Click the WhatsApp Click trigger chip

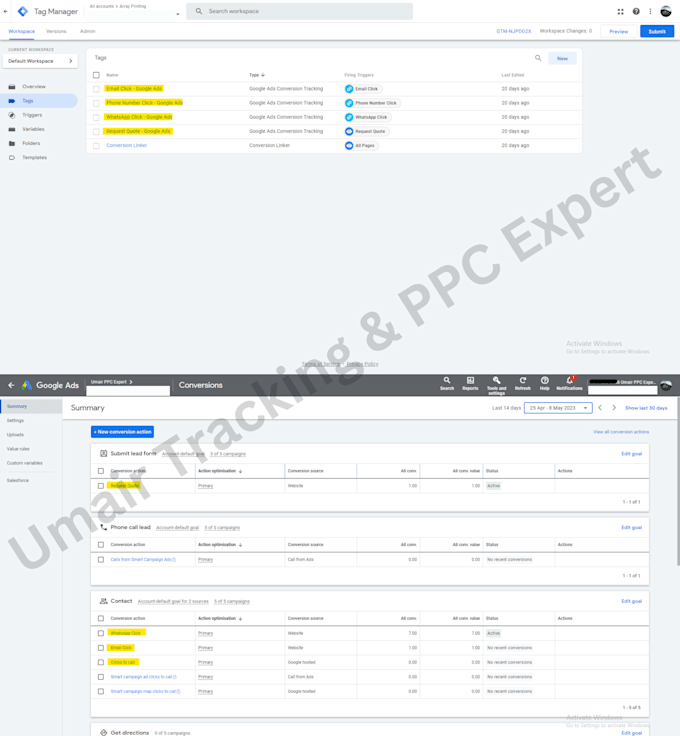point(368,117)
